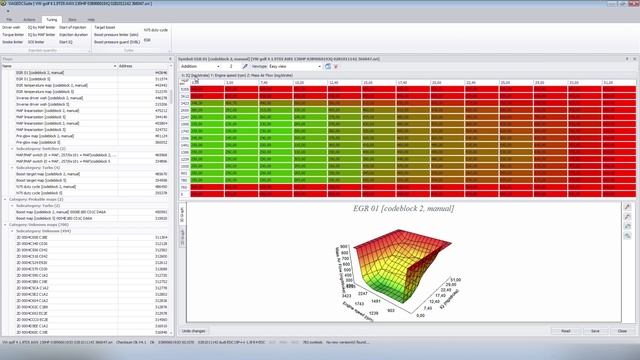
Task: Click Injection duration in the ribbon
Action: pyautogui.click(x=73, y=35)
